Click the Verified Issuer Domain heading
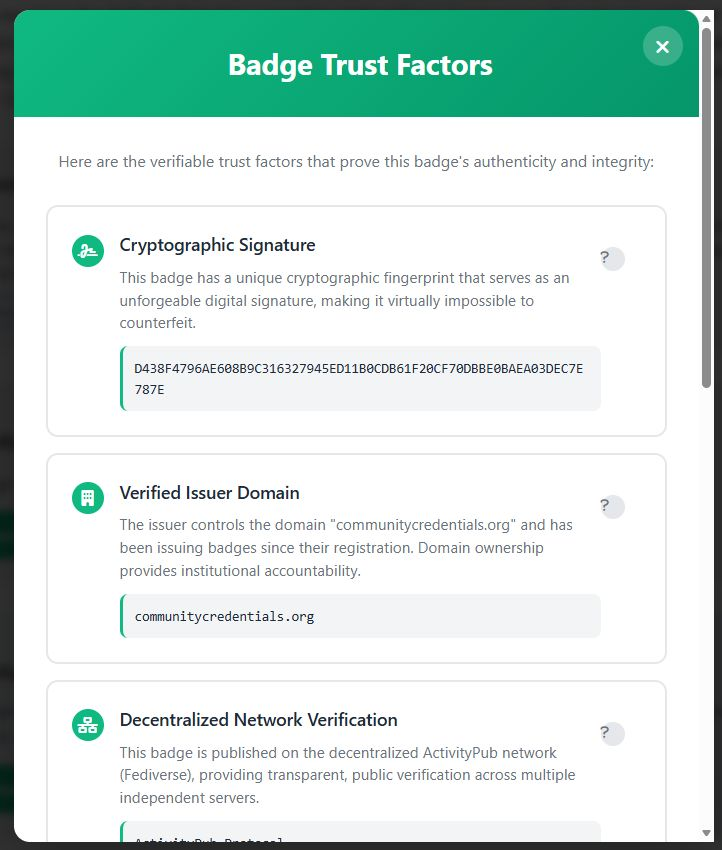 pos(209,493)
